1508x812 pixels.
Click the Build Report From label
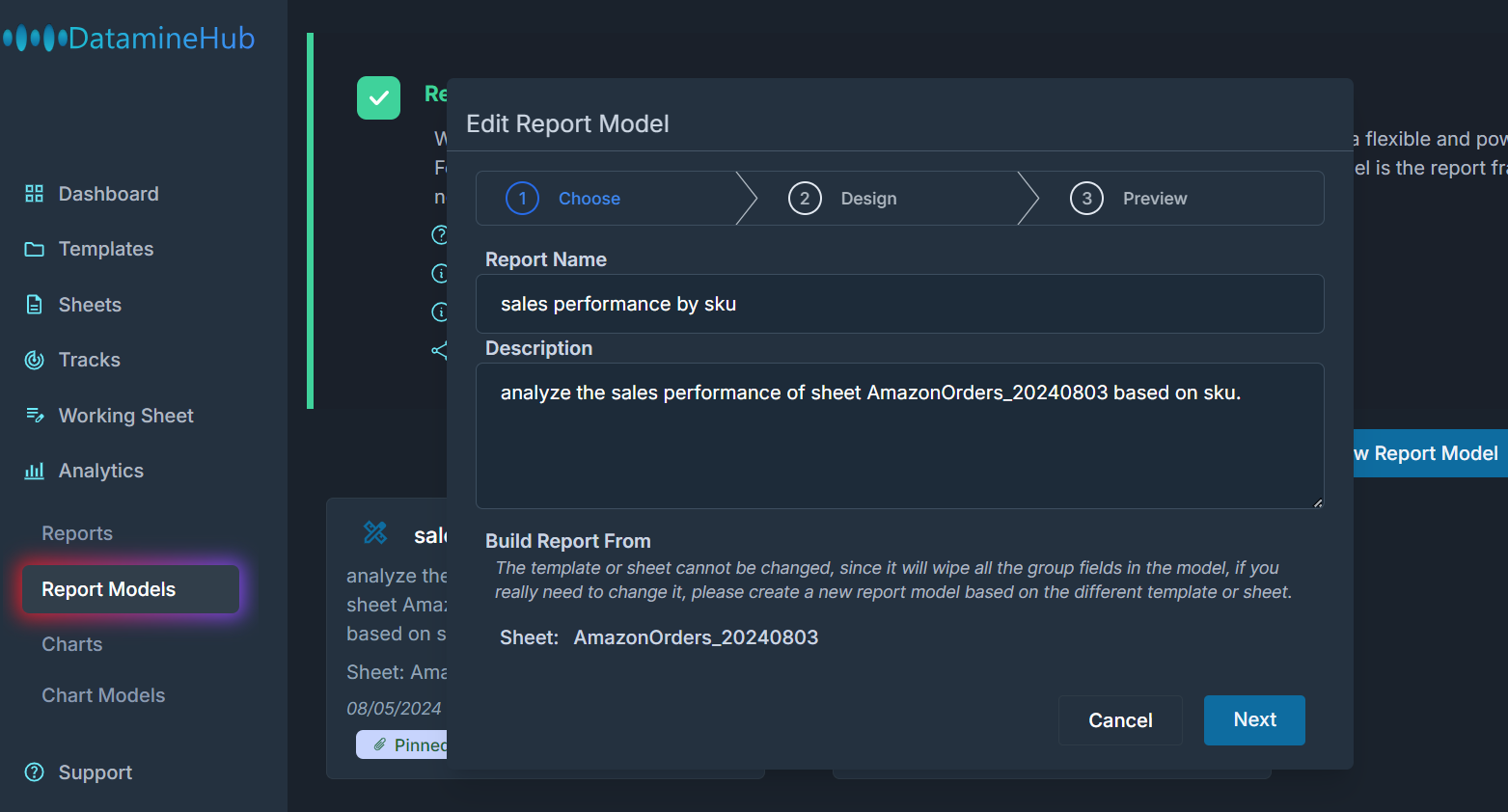[x=567, y=541]
